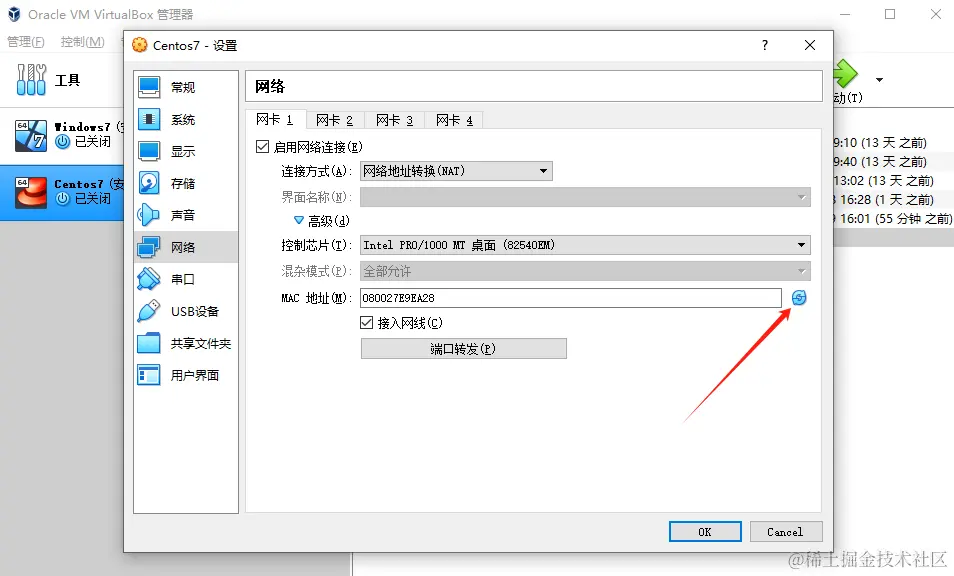The height and width of the screenshot is (576, 954).
Task: Click the MAC 地址 input field
Action: pos(571,298)
